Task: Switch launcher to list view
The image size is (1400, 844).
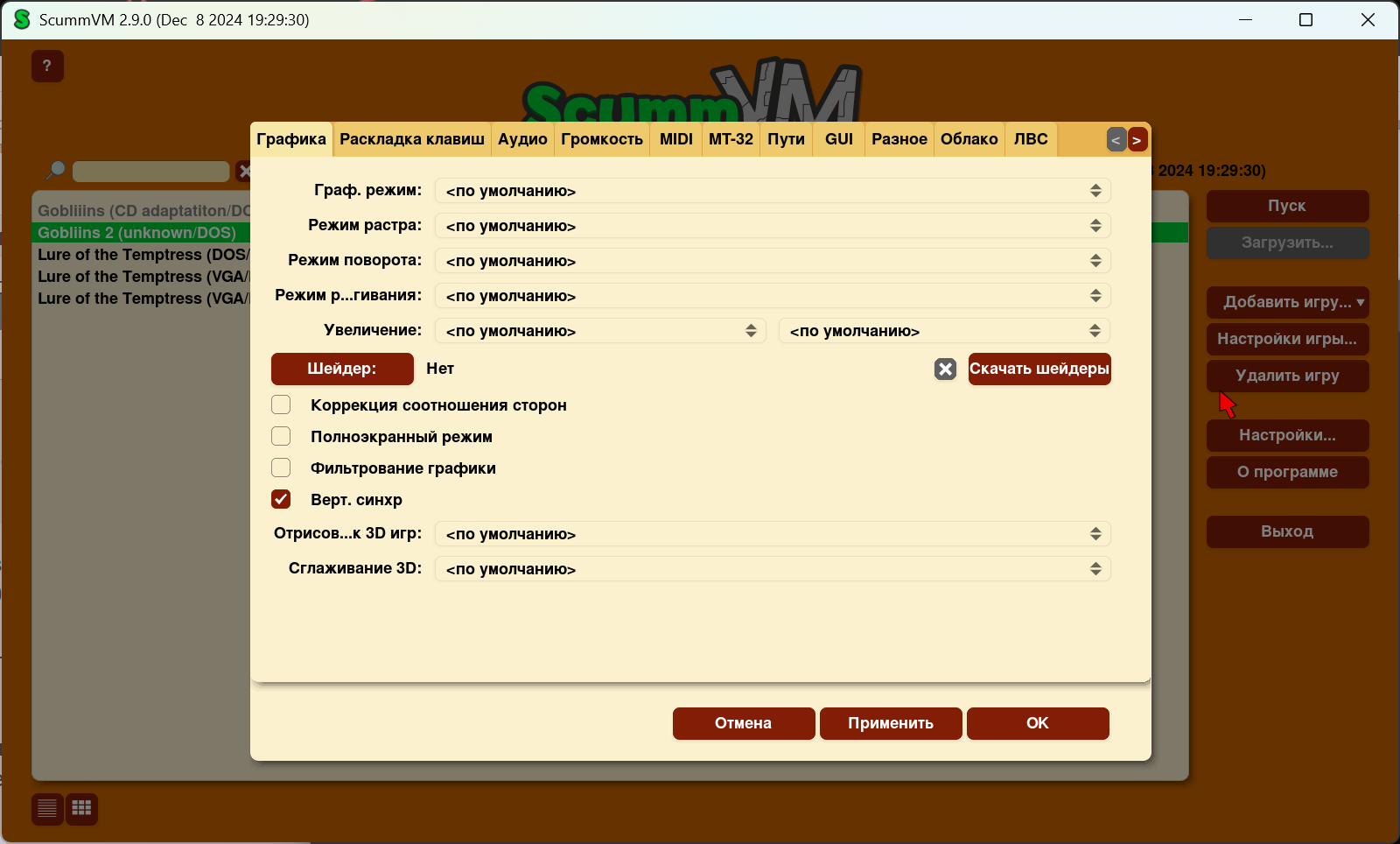Action: (47, 809)
